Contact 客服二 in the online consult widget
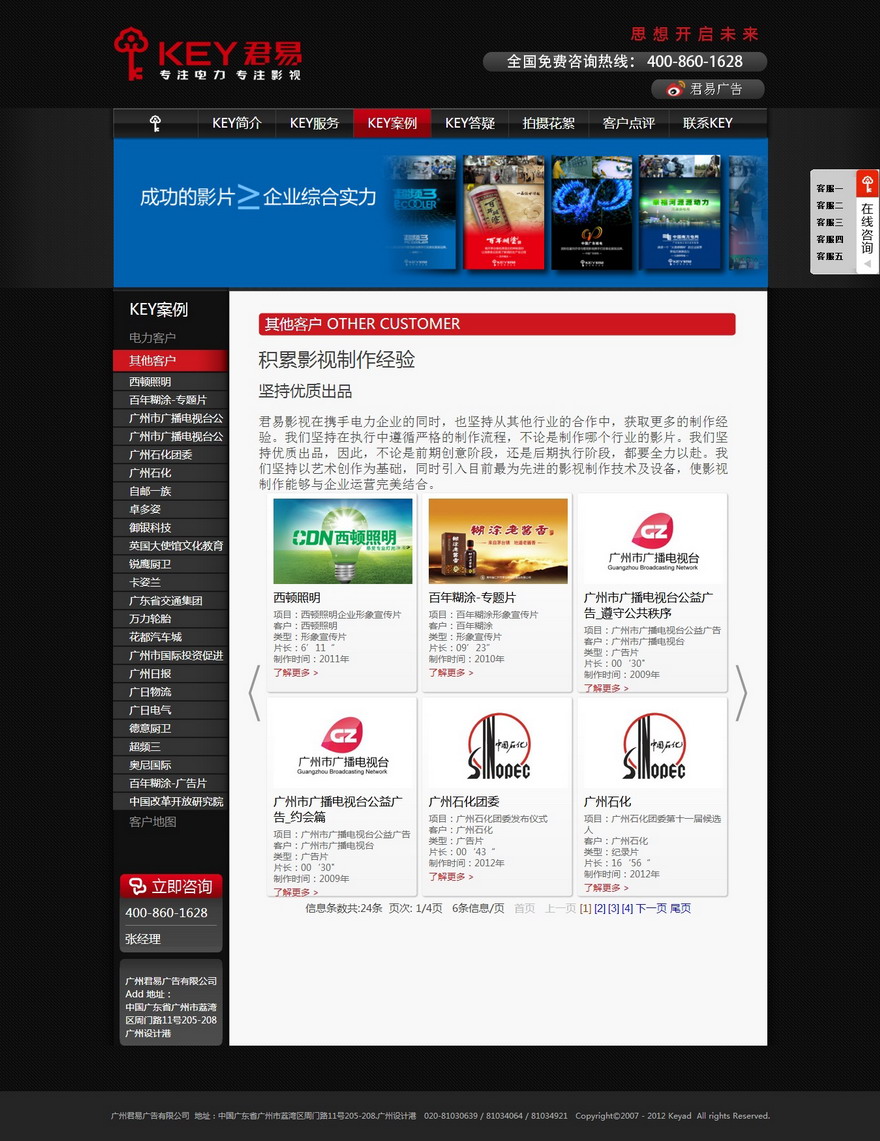The width and height of the screenshot is (880, 1141). (x=830, y=205)
